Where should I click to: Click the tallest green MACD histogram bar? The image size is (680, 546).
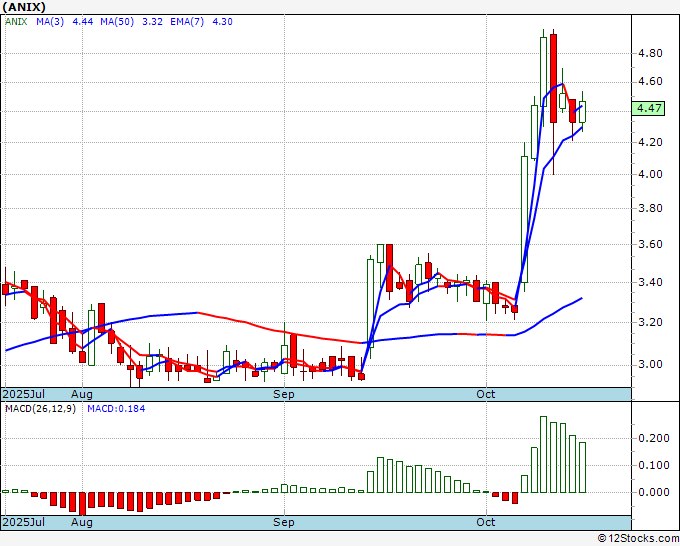543,454
